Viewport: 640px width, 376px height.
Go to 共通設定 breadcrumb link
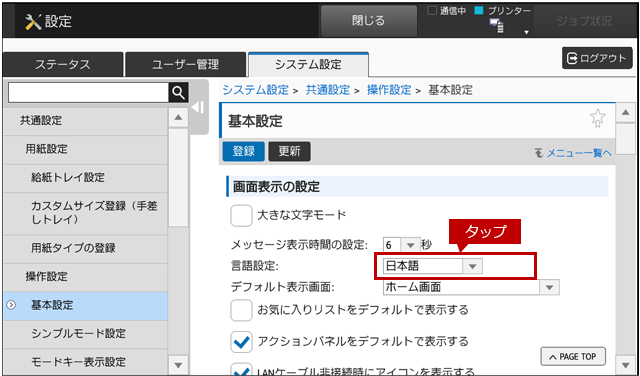[328, 90]
